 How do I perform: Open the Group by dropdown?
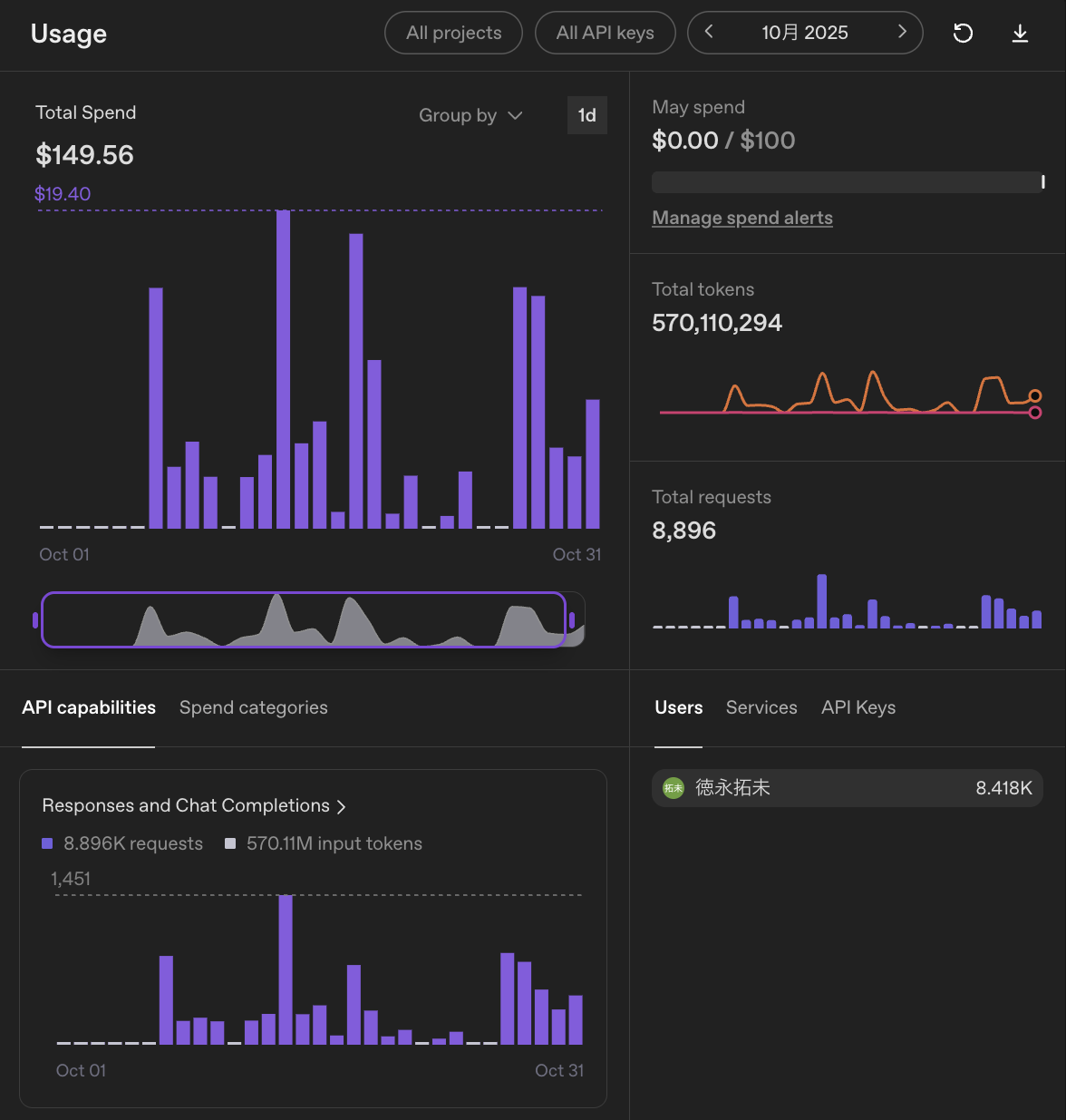click(x=470, y=115)
